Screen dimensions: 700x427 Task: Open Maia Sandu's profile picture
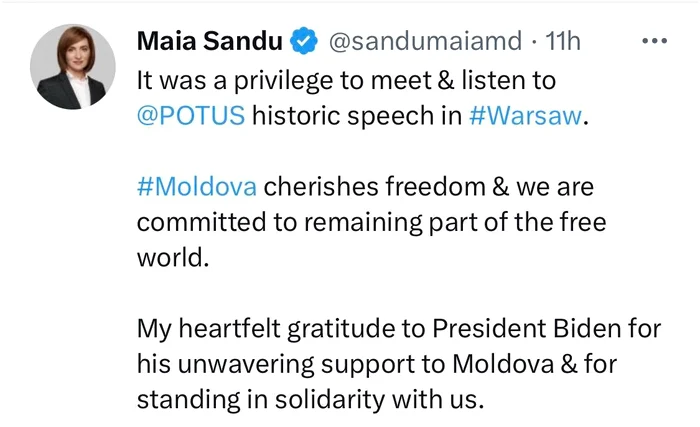[x=73, y=67]
